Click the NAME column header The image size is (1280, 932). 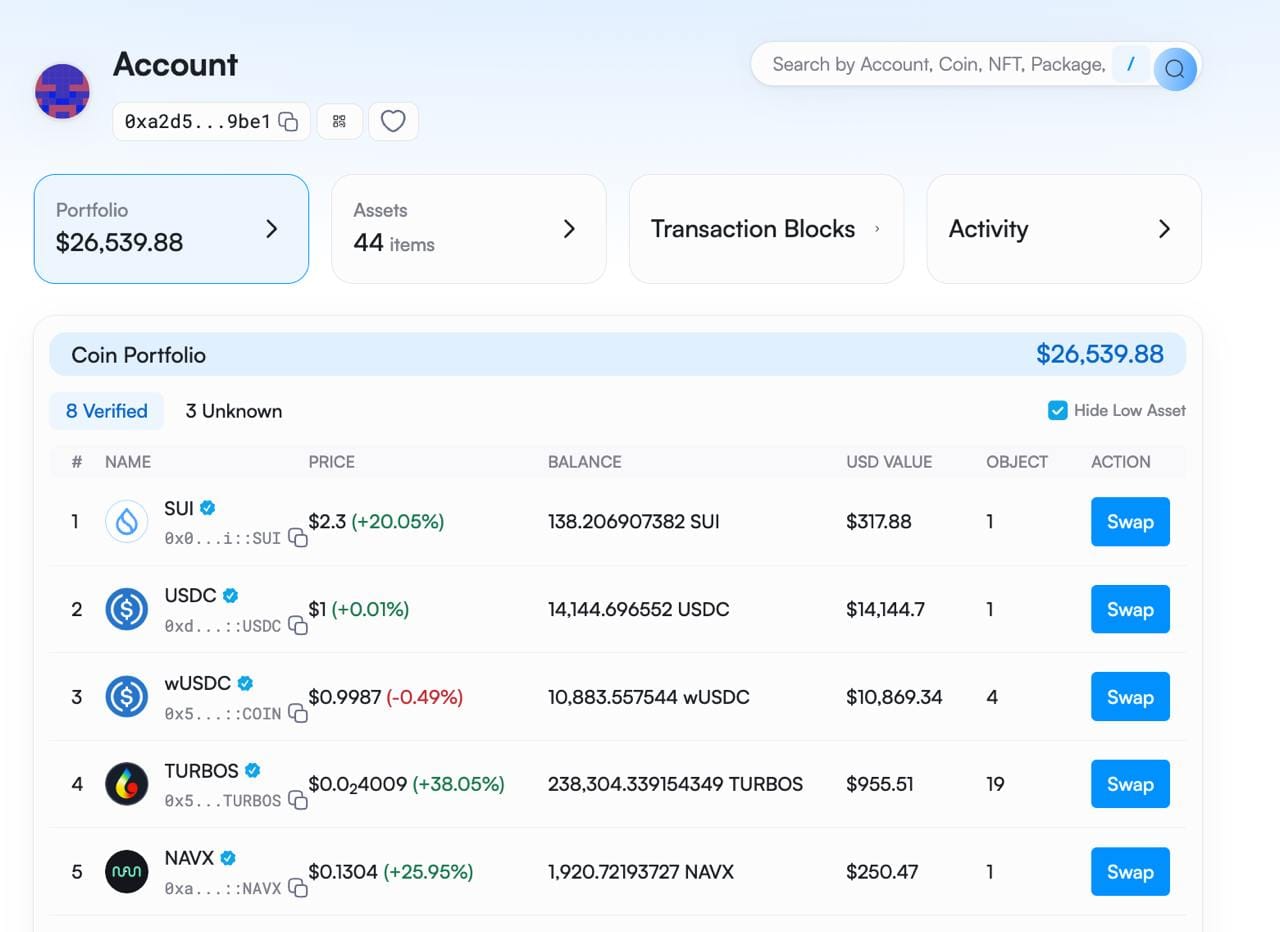pos(128,462)
